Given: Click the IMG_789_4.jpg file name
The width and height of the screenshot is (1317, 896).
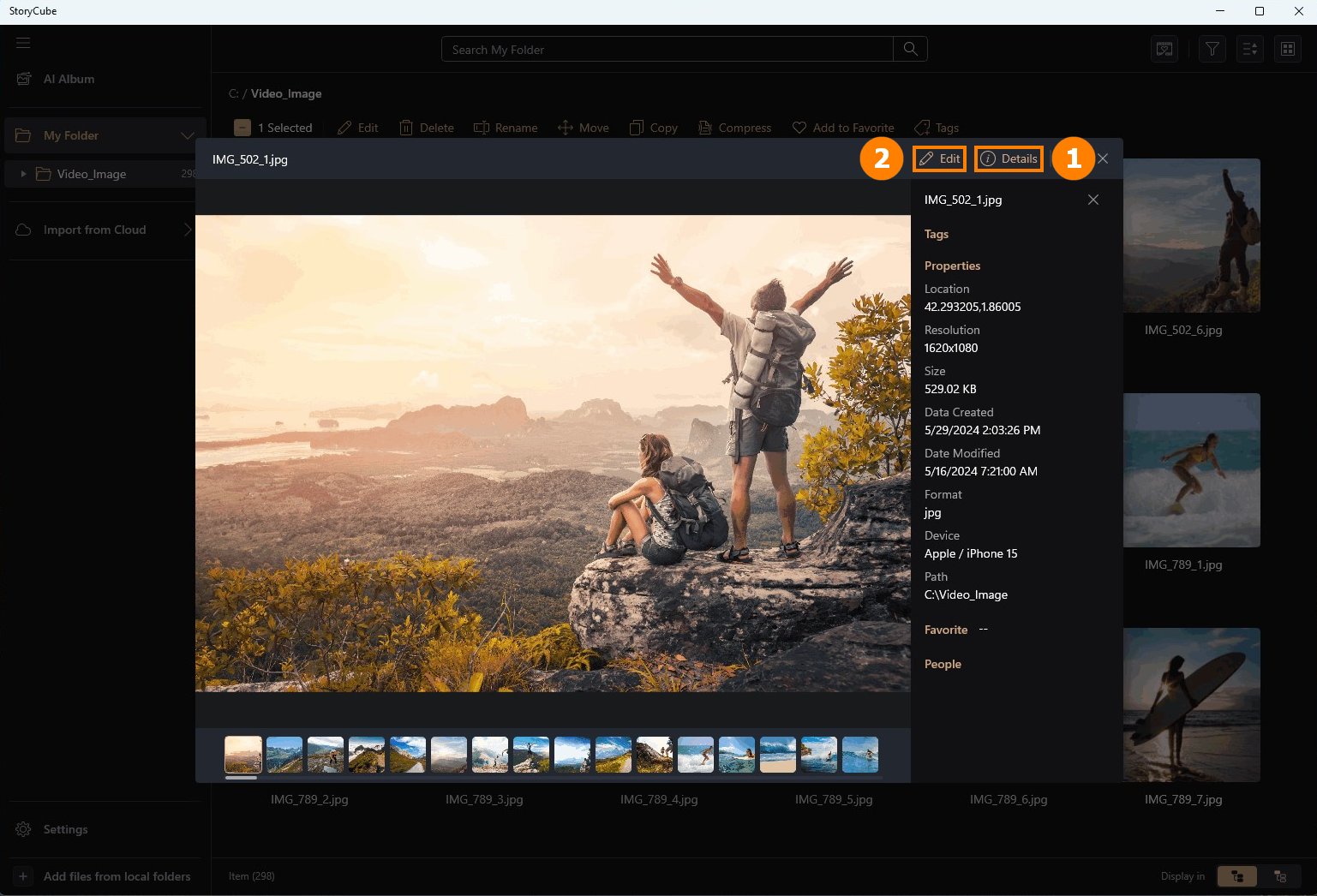Looking at the screenshot, I should (659, 799).
